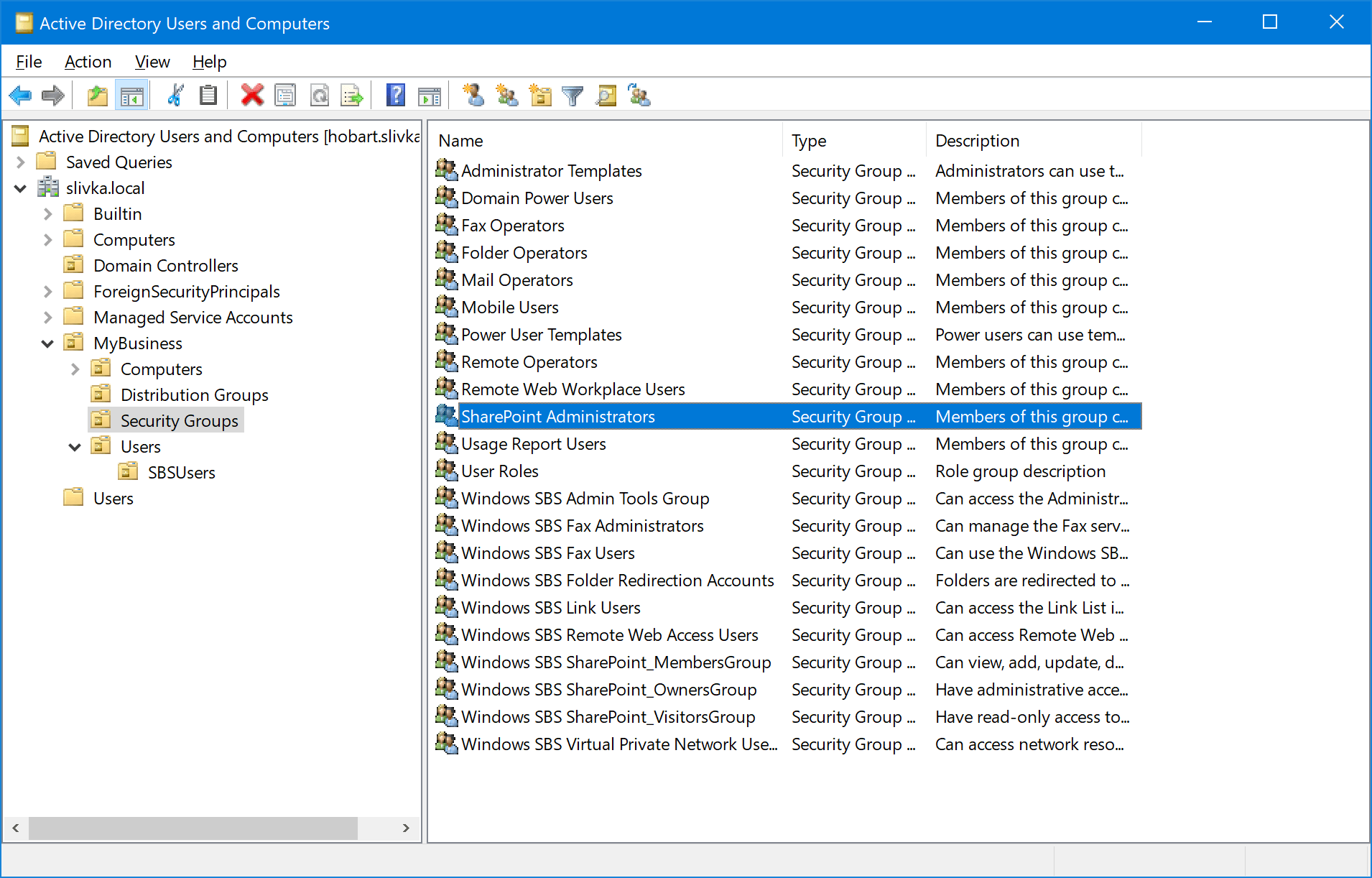Click the 'Role group description' cell

click(x=1020, y=471)
